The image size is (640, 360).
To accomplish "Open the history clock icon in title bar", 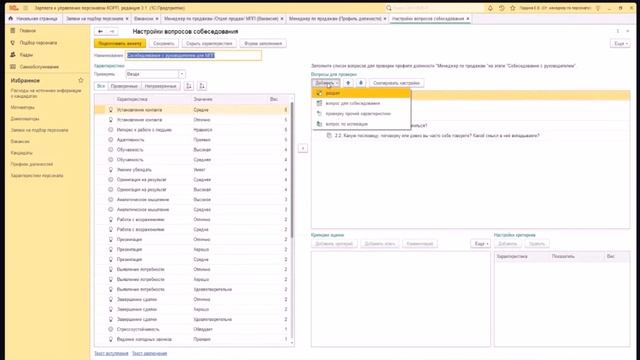I will (502, 8).
